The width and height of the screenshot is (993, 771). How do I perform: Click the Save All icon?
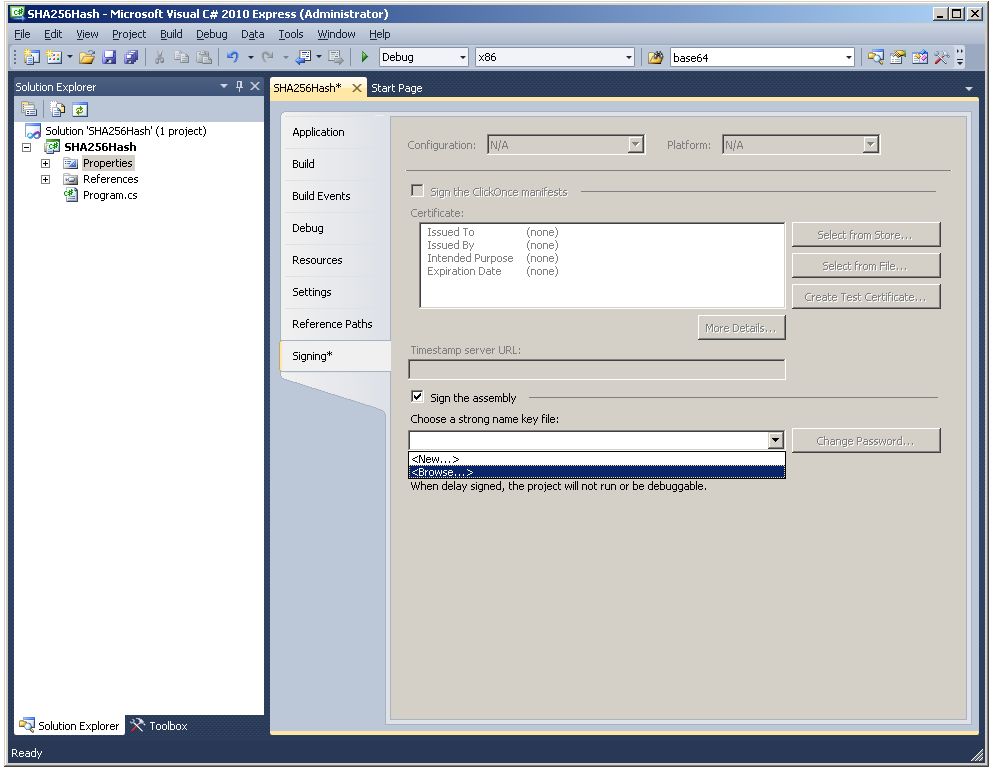(x=131, y=57)
